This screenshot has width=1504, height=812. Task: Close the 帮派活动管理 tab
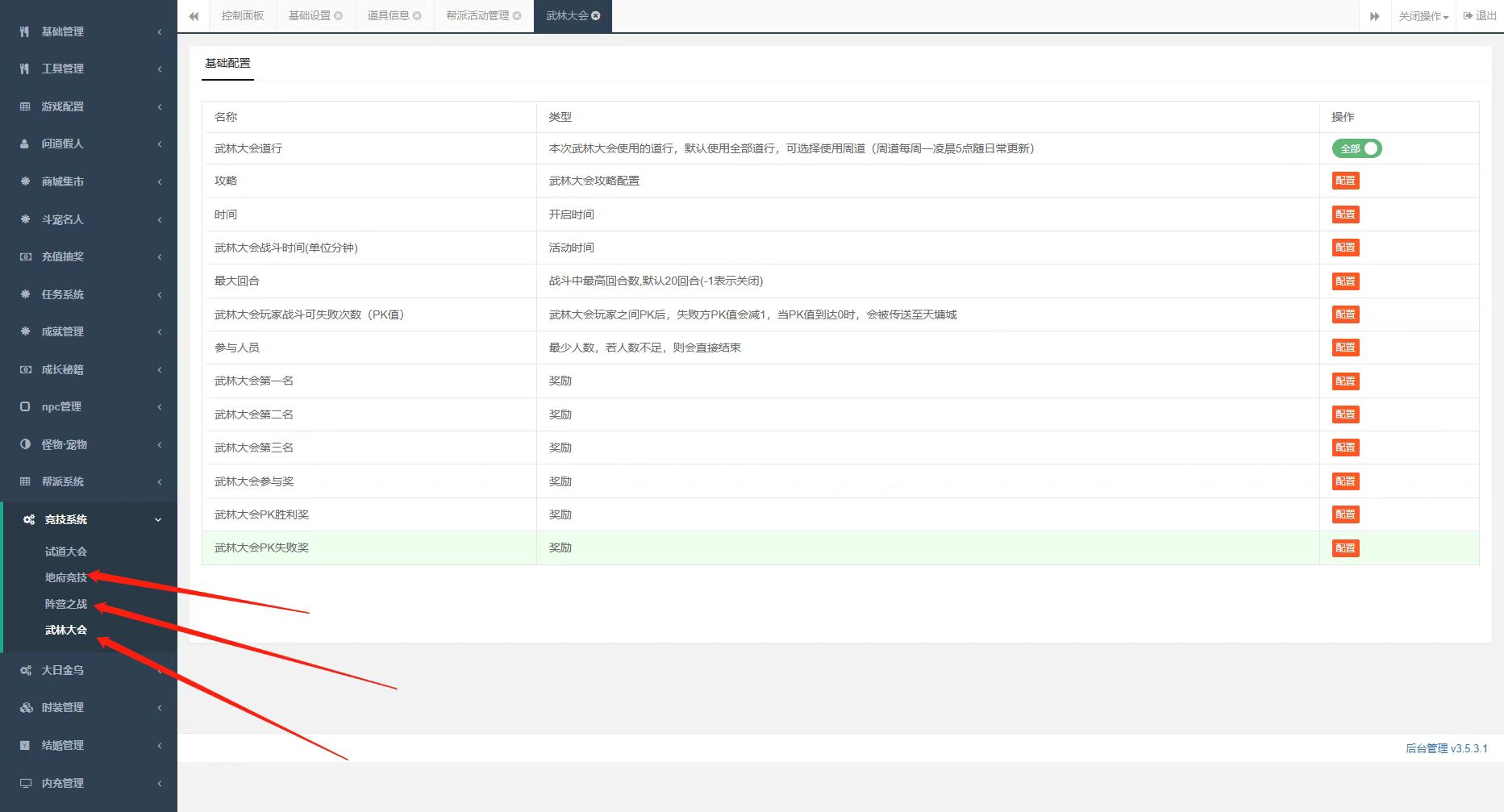tap(517, 16)
